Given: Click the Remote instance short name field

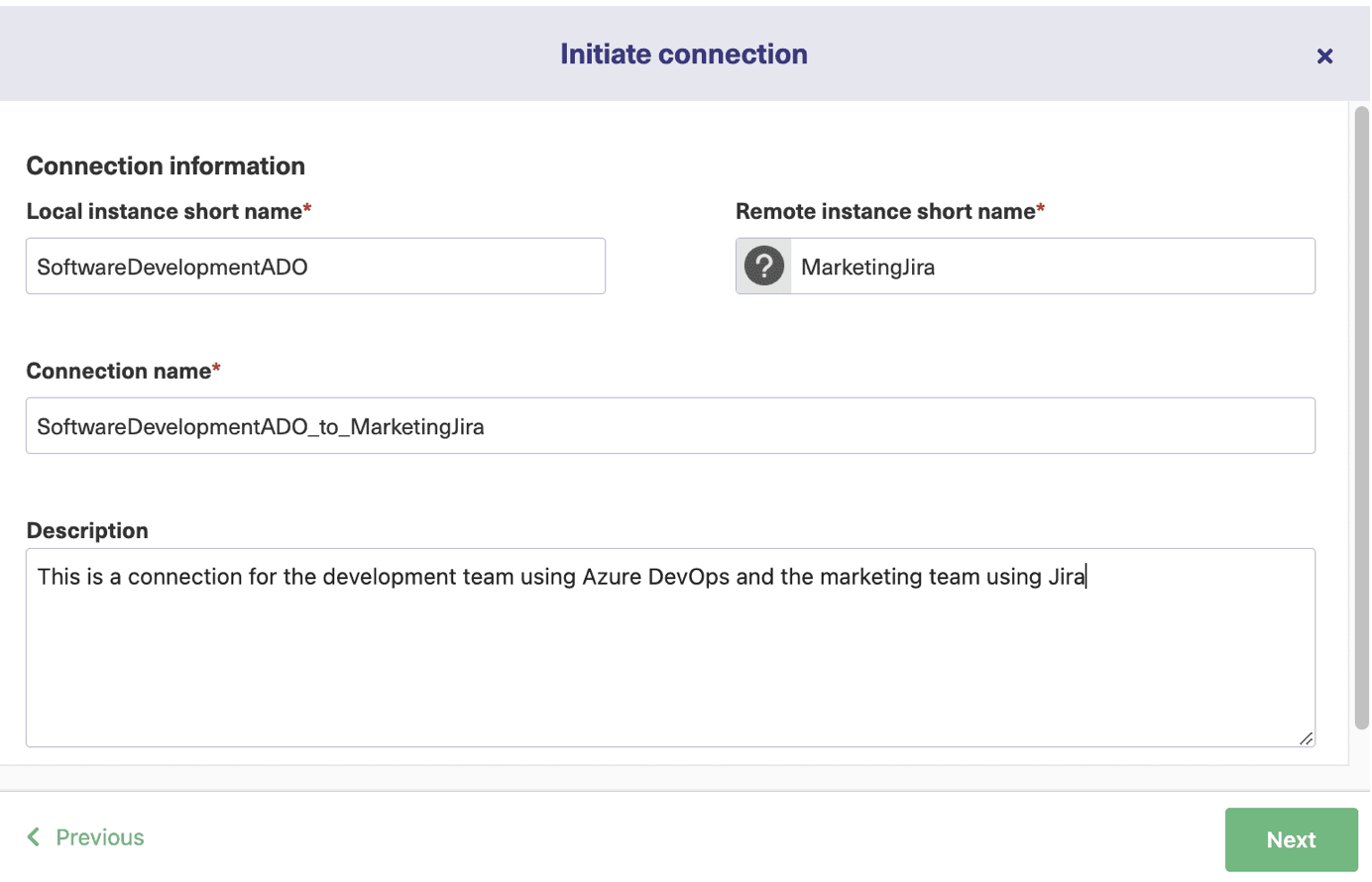Looking at the screenshot, I should click(1053, 266).
